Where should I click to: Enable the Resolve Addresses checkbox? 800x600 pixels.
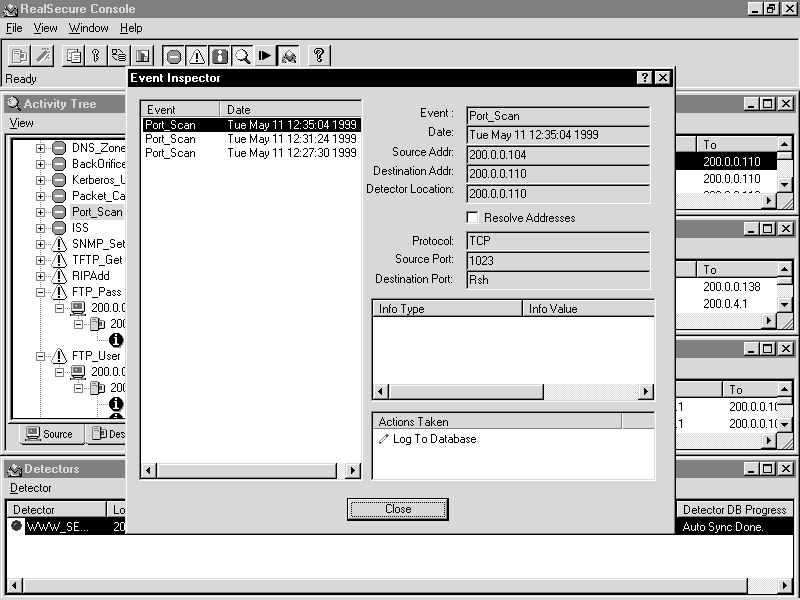coord(473,218)
